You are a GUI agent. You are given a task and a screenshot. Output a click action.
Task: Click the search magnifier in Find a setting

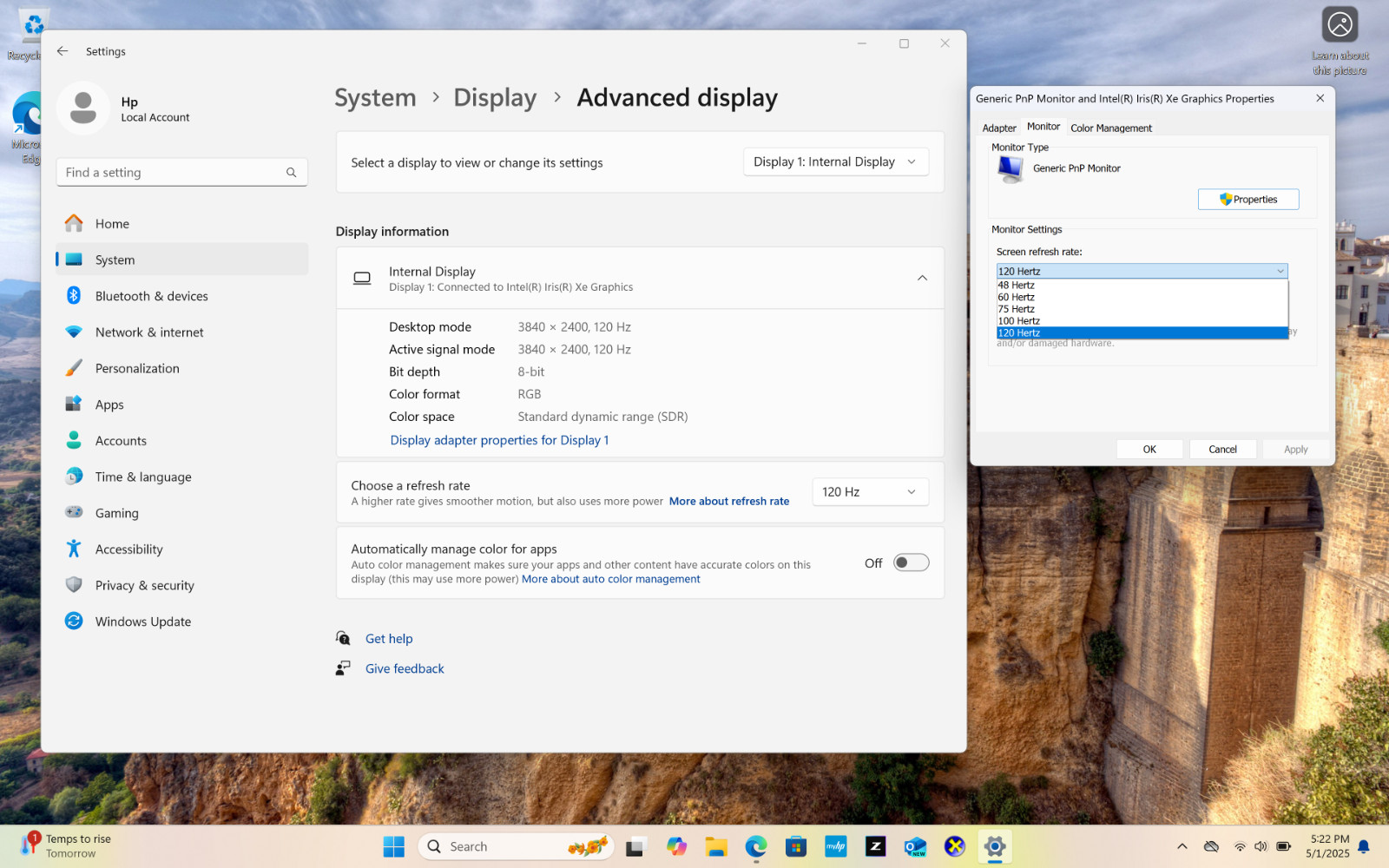tap(292, 173)
